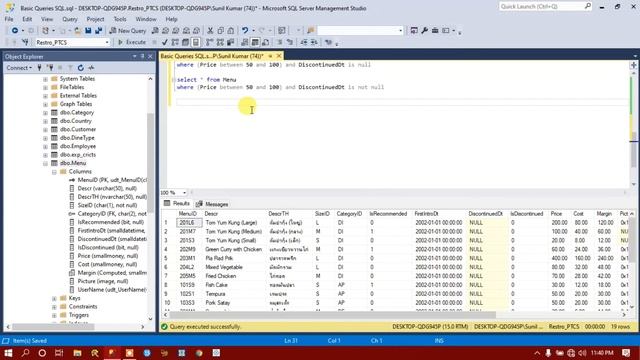This screenshot has height=360, width=640.
Task: Click the Disconnect plug icon in Object Explorer
Action: tap(50, 68)
